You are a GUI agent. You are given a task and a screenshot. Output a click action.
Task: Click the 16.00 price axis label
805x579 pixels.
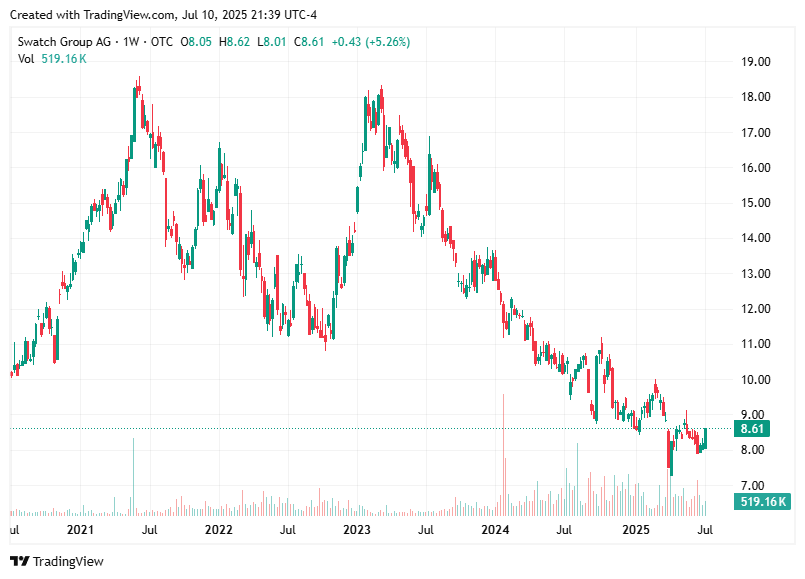756,168
